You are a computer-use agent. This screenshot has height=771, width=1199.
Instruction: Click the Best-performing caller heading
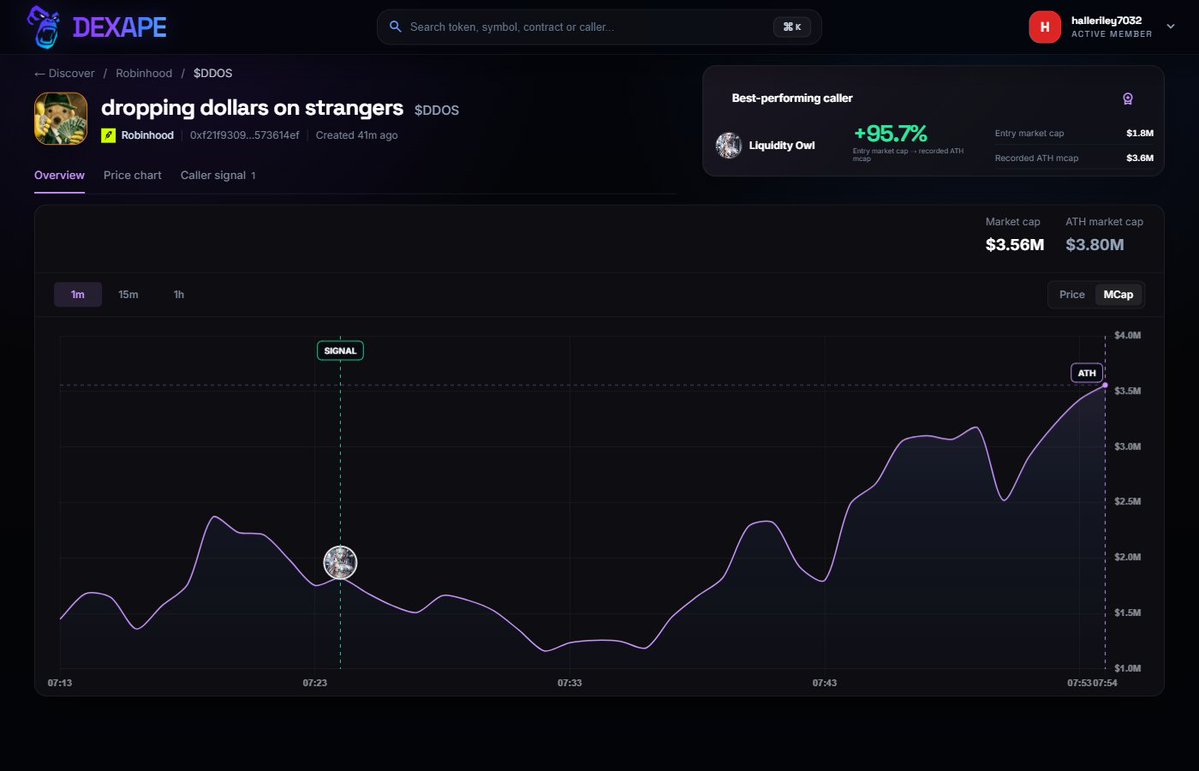coord(791,98)
